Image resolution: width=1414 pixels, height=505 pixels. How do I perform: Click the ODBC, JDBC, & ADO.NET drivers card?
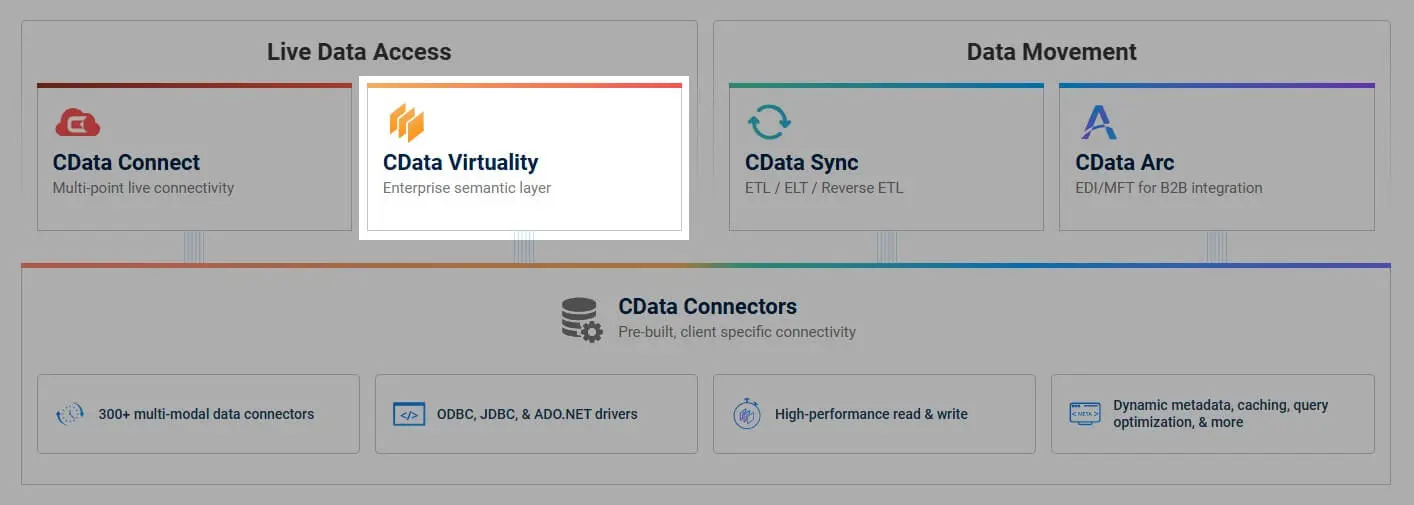(x=537, y=414)
